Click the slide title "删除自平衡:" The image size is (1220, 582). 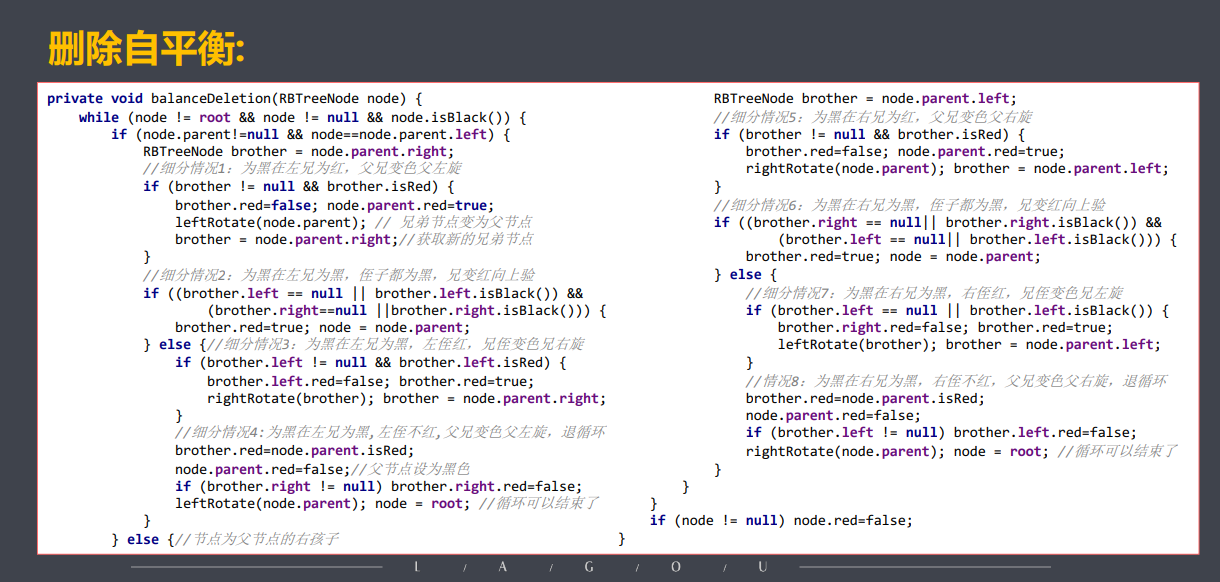tap(146, 48)
